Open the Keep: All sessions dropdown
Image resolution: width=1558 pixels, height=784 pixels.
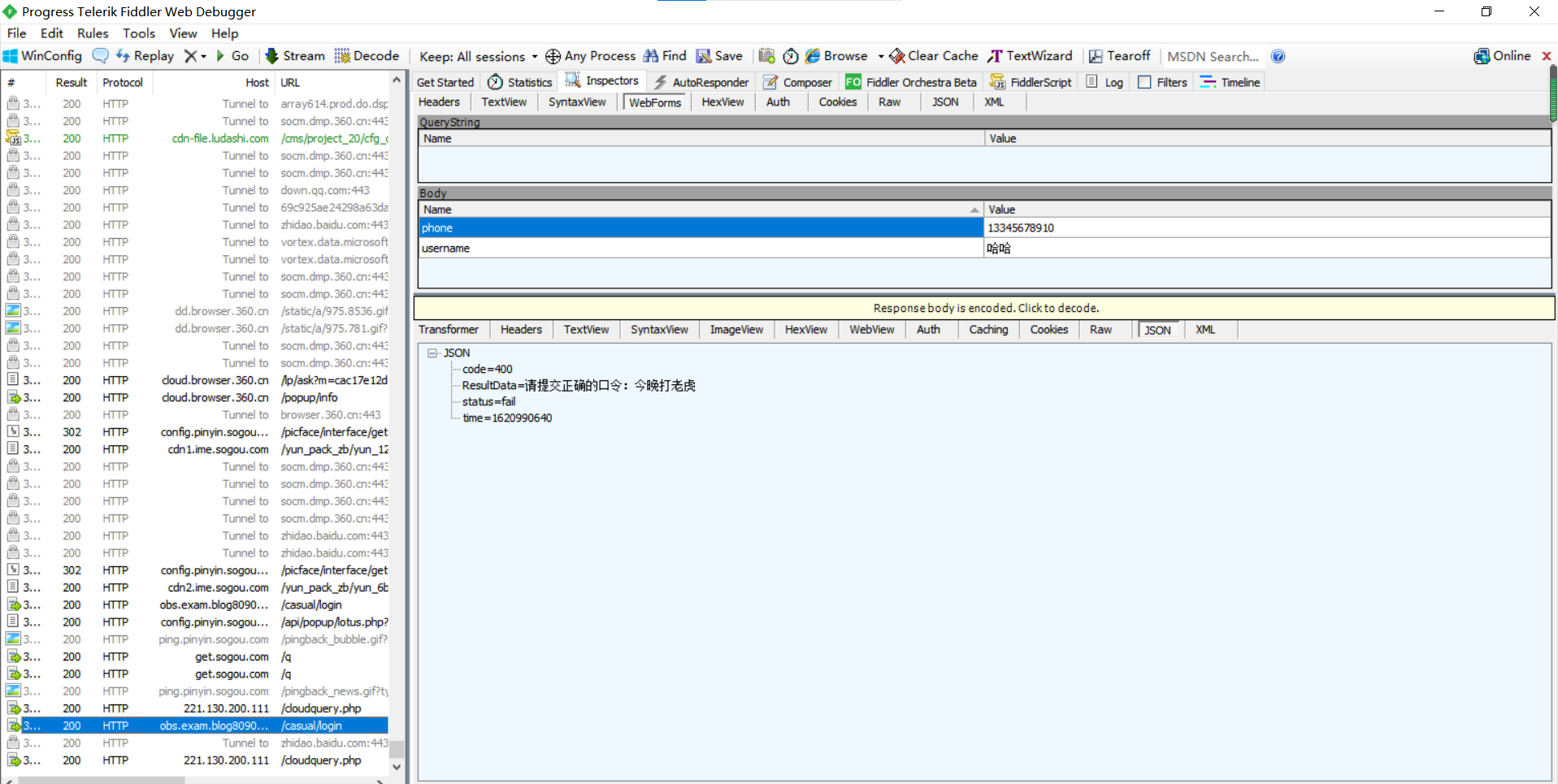[x=478, y=57]
